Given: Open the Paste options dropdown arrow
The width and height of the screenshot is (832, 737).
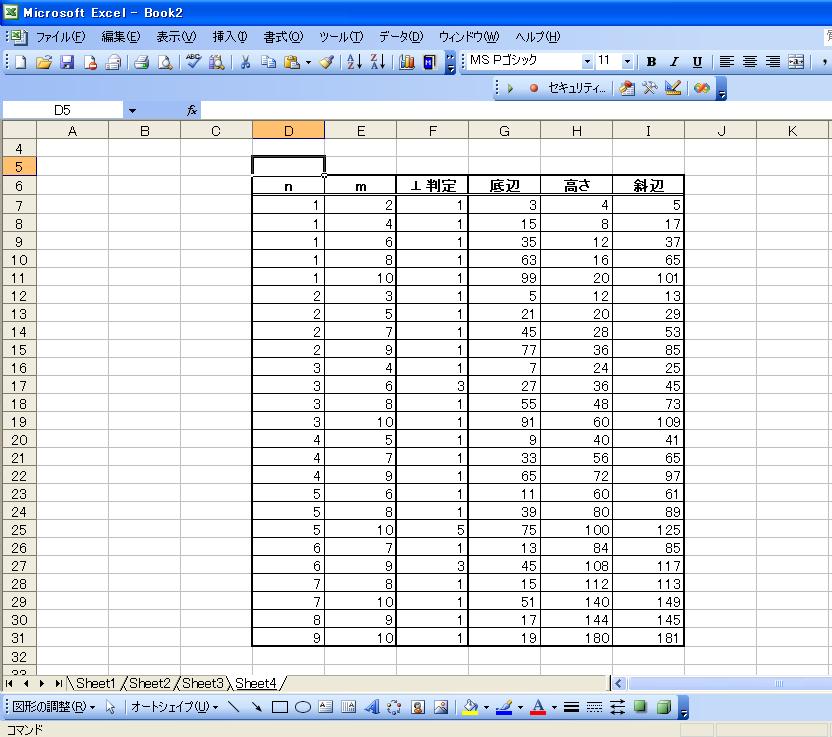Looking at the screenshot, I should pyautogui.click(x=308, y=63).
